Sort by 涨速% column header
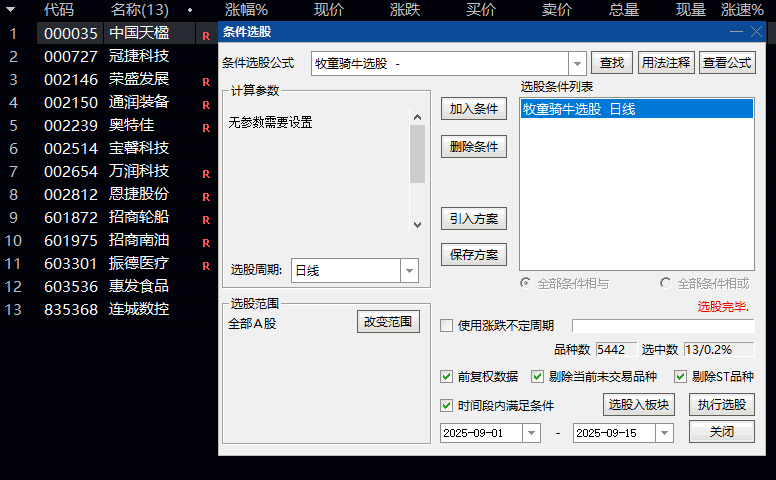Screen dimensions: 776x480 (742, 9)
